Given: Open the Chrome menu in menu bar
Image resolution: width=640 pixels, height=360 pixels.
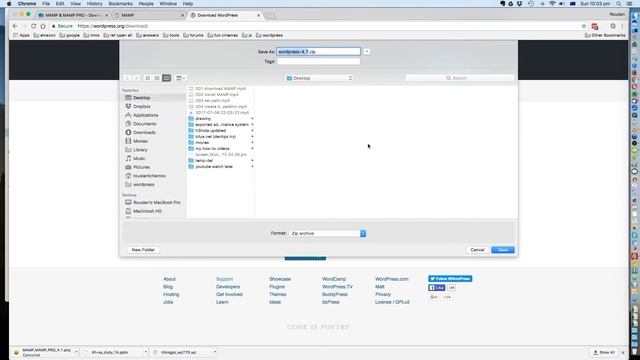Looking at the screenshot, I should click(27, 4).
